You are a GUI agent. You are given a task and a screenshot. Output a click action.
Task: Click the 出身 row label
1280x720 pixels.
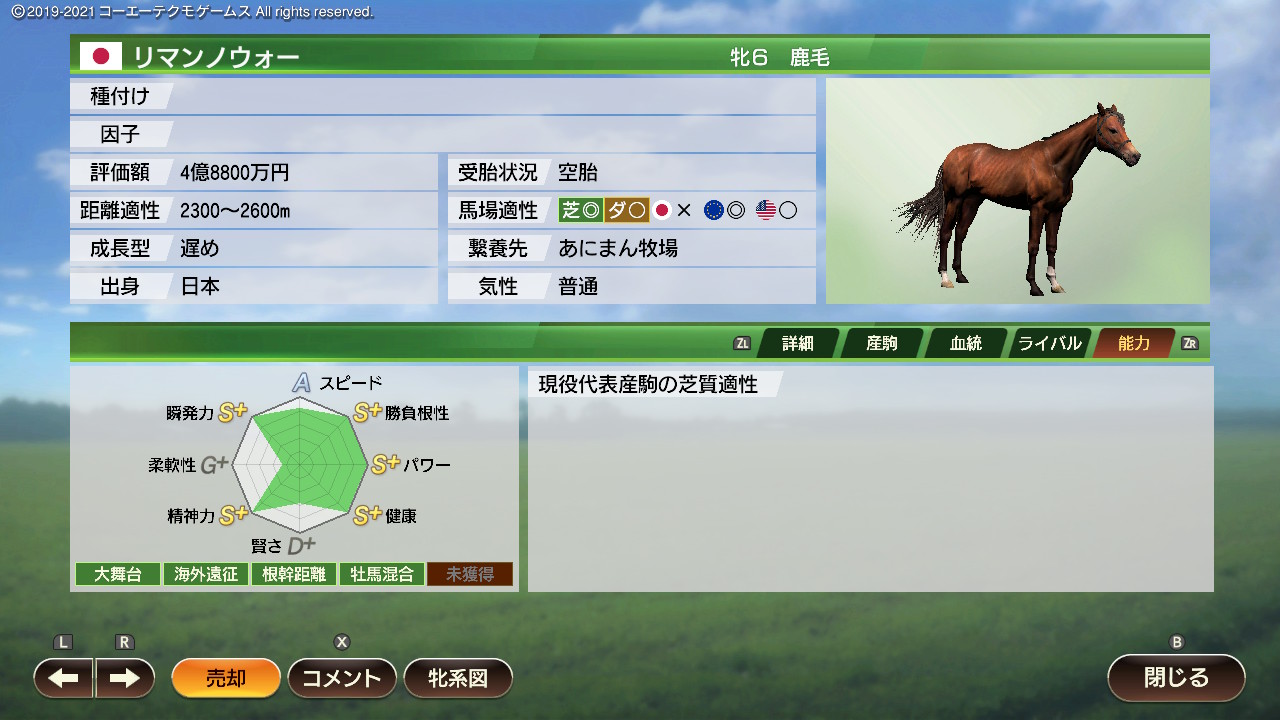tap(120, 286)
